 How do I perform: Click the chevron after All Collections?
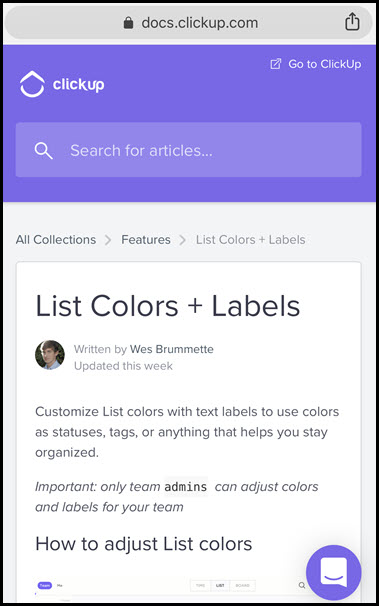coord(108,240)
